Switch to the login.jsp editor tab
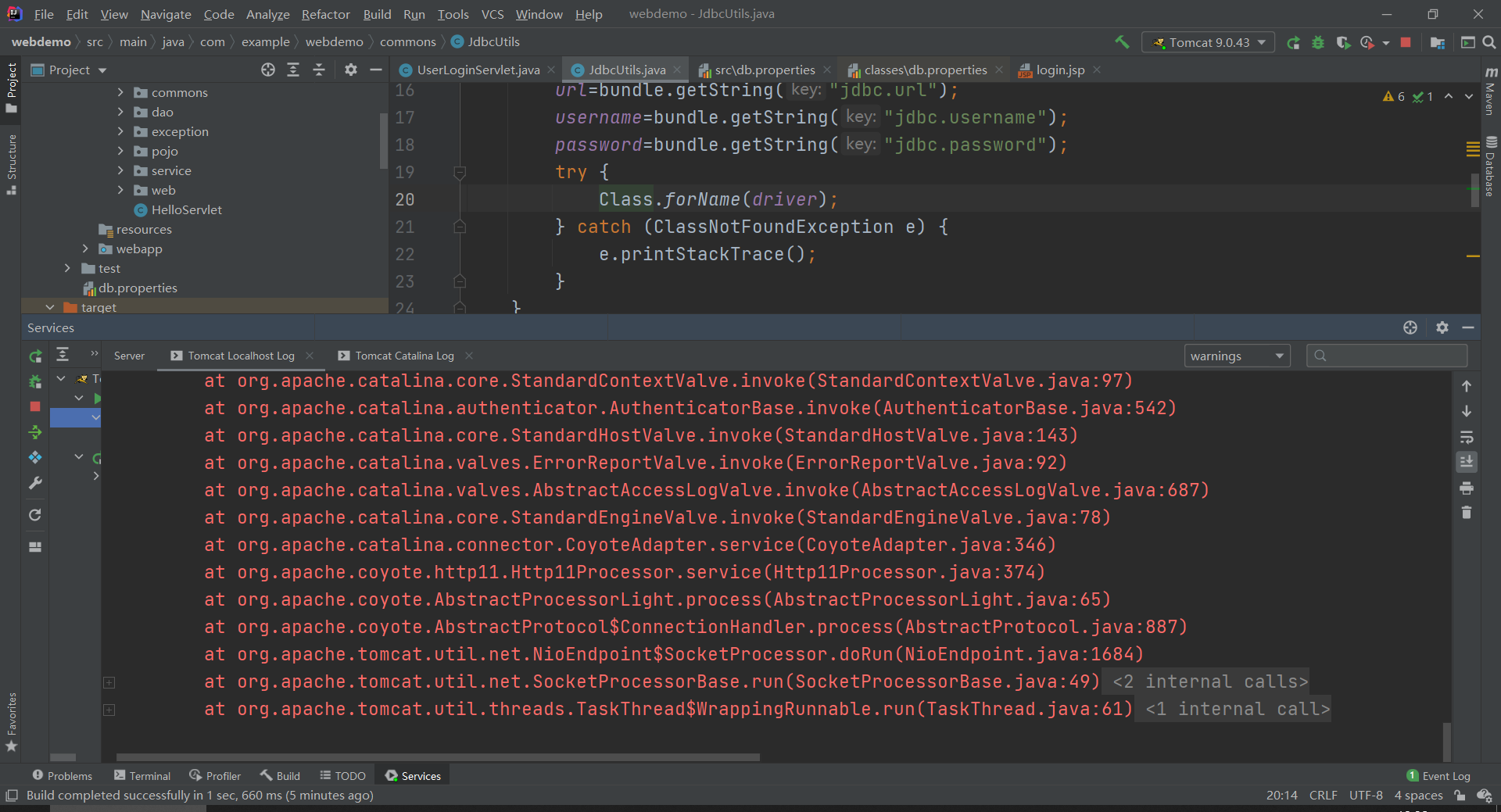Image resolution: width=1501 pixels, height=812 pixels. (1060, 70)
